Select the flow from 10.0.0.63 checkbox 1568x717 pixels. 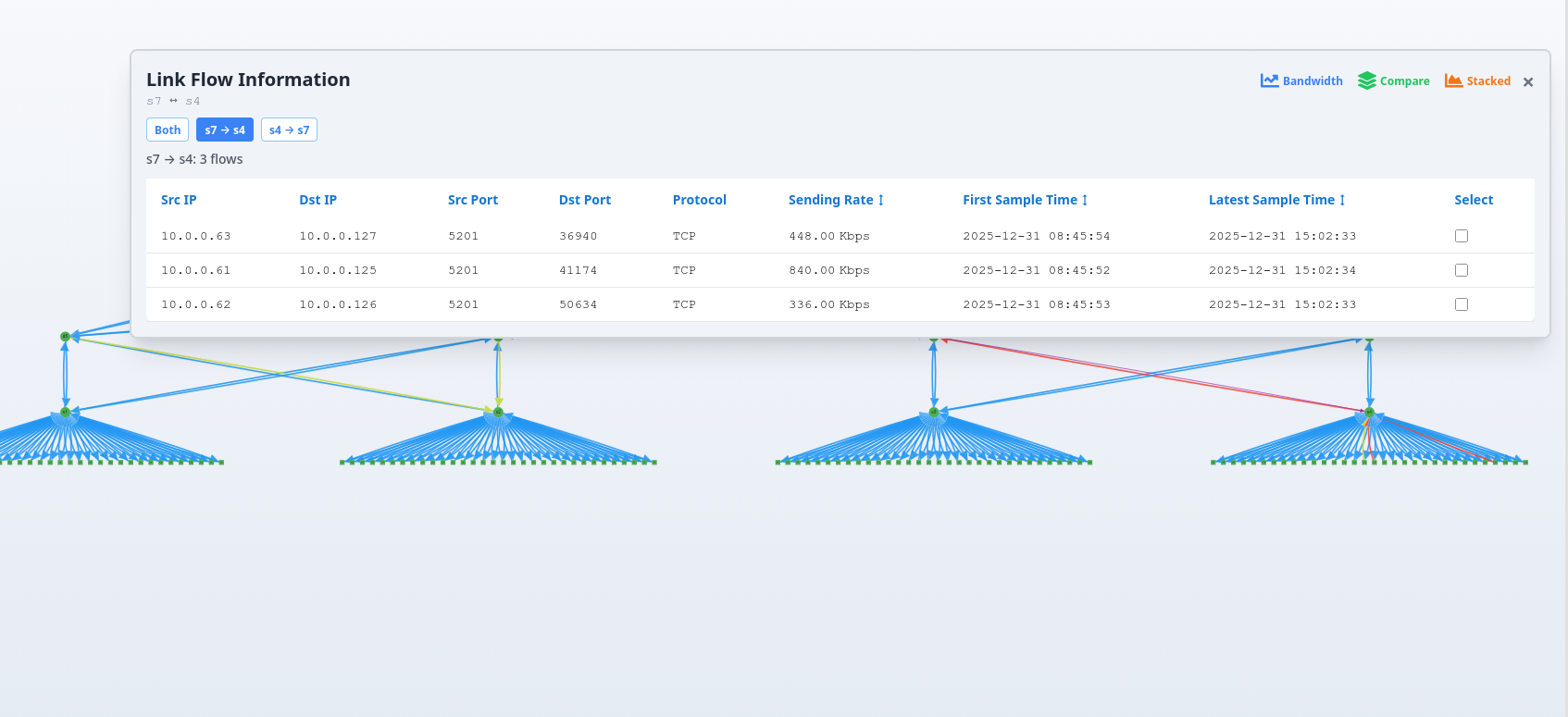pyautogui.click(x=1462, y=236)
